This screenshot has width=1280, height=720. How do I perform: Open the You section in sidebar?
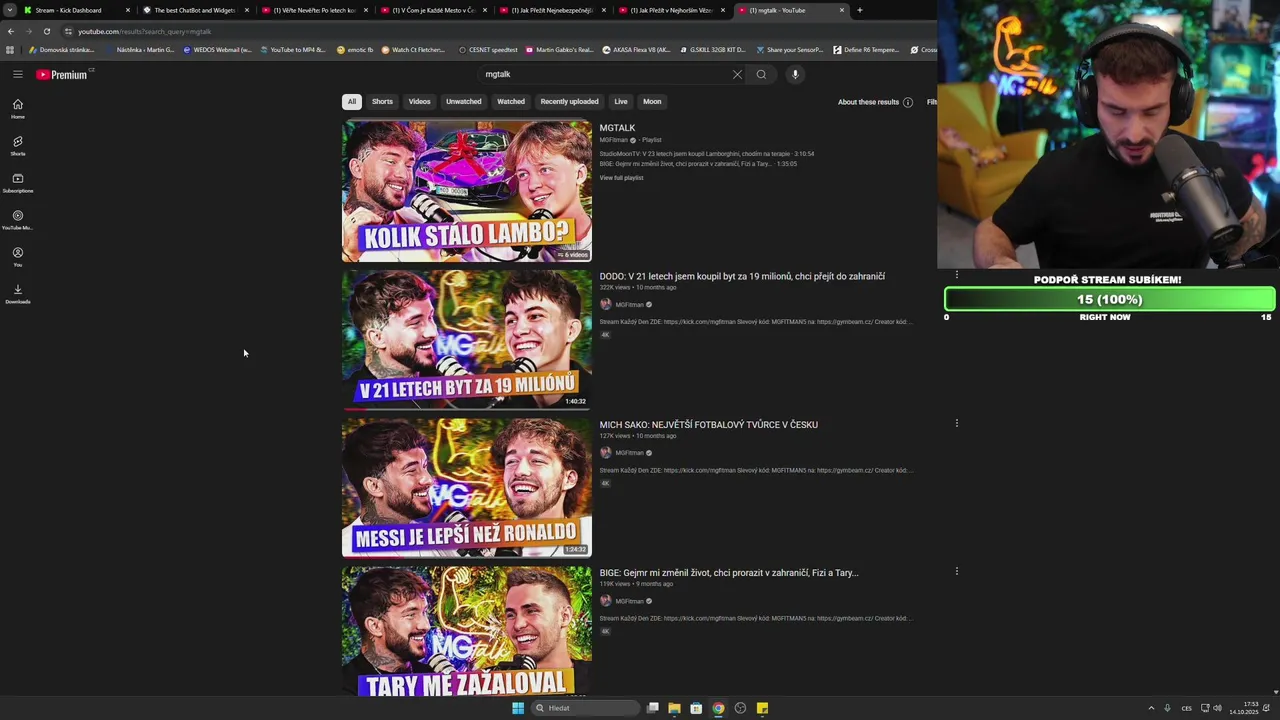(18, 257)
